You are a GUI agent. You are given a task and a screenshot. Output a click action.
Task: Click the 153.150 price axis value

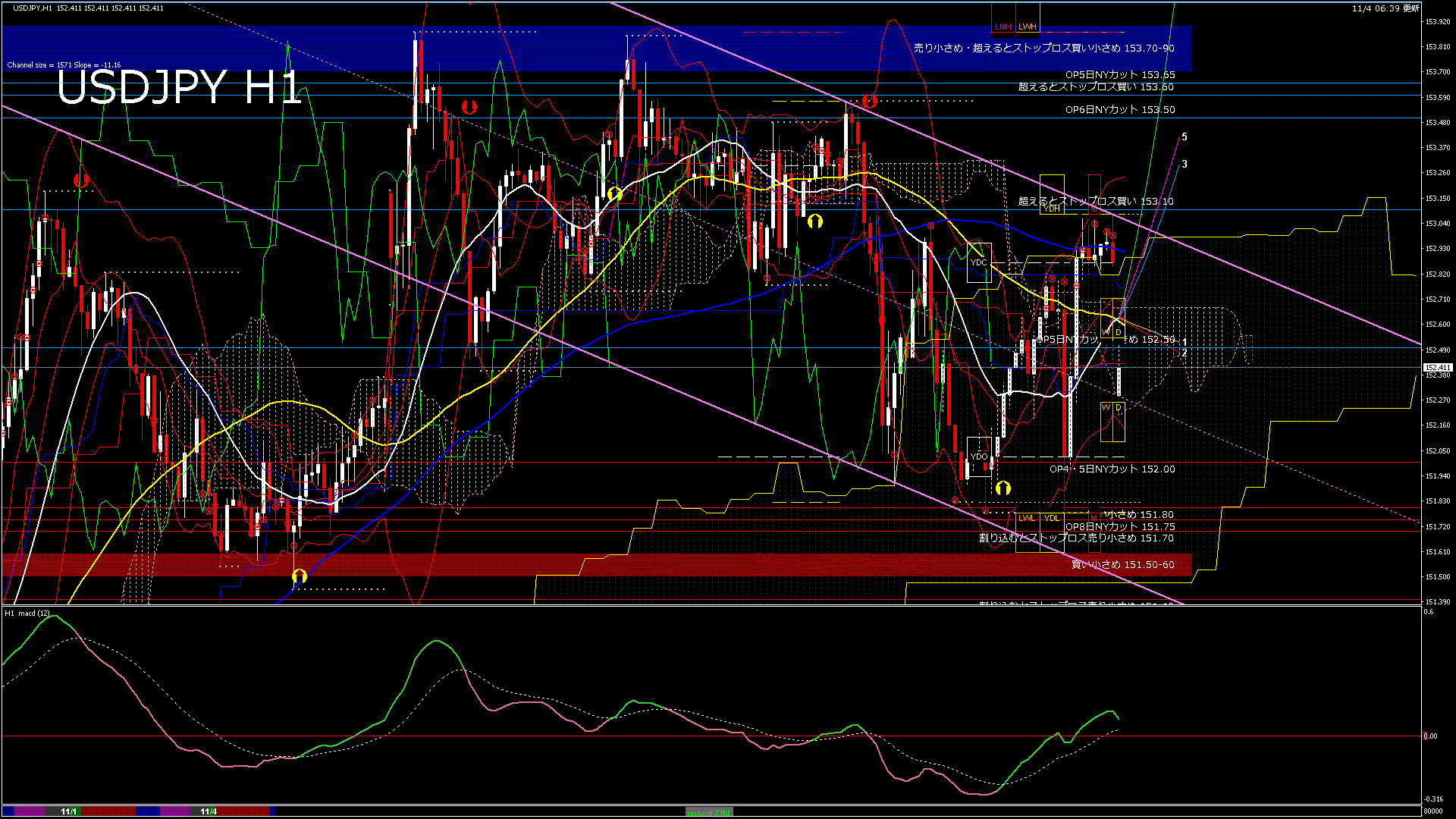(1438, 199)
